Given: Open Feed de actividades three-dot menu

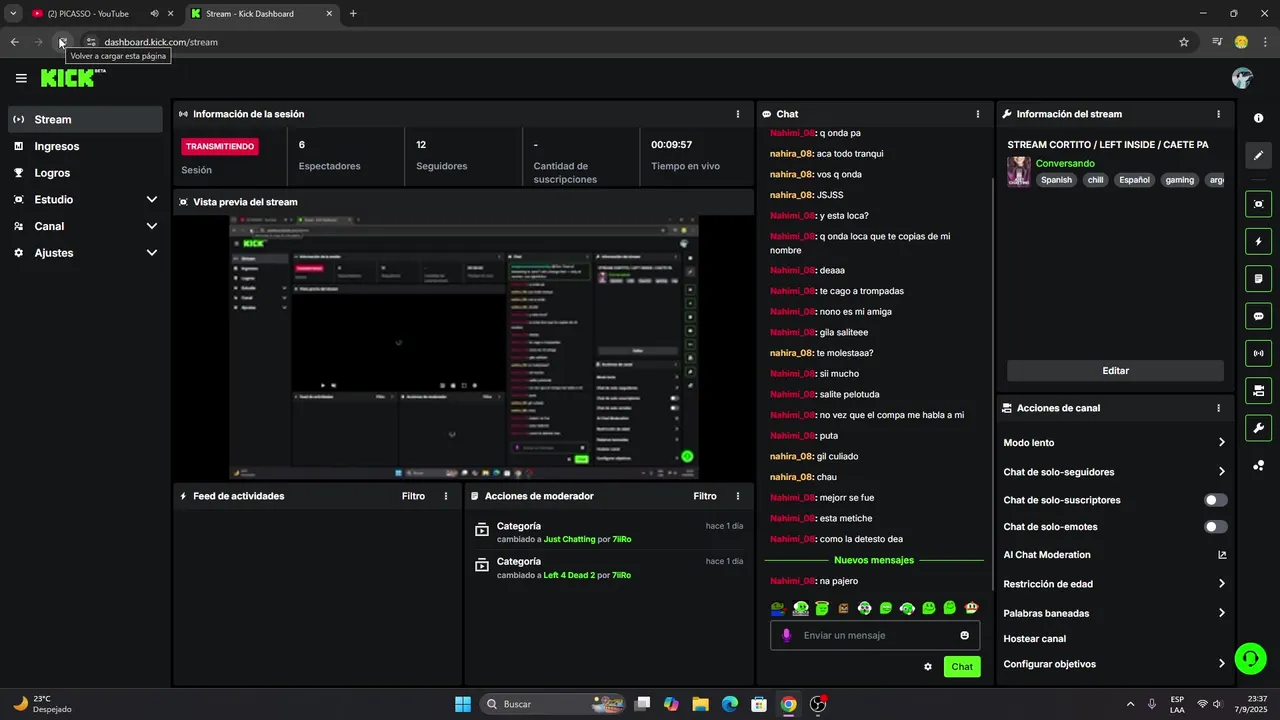Looking at the screenshot, I should click(x=446, y=496).
